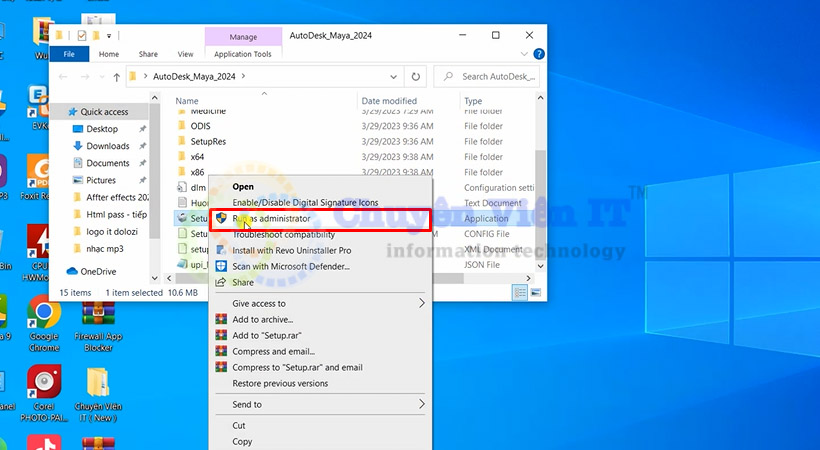Open the Firewall App Blocker desktop shortcut

click(x=99, y=316)
